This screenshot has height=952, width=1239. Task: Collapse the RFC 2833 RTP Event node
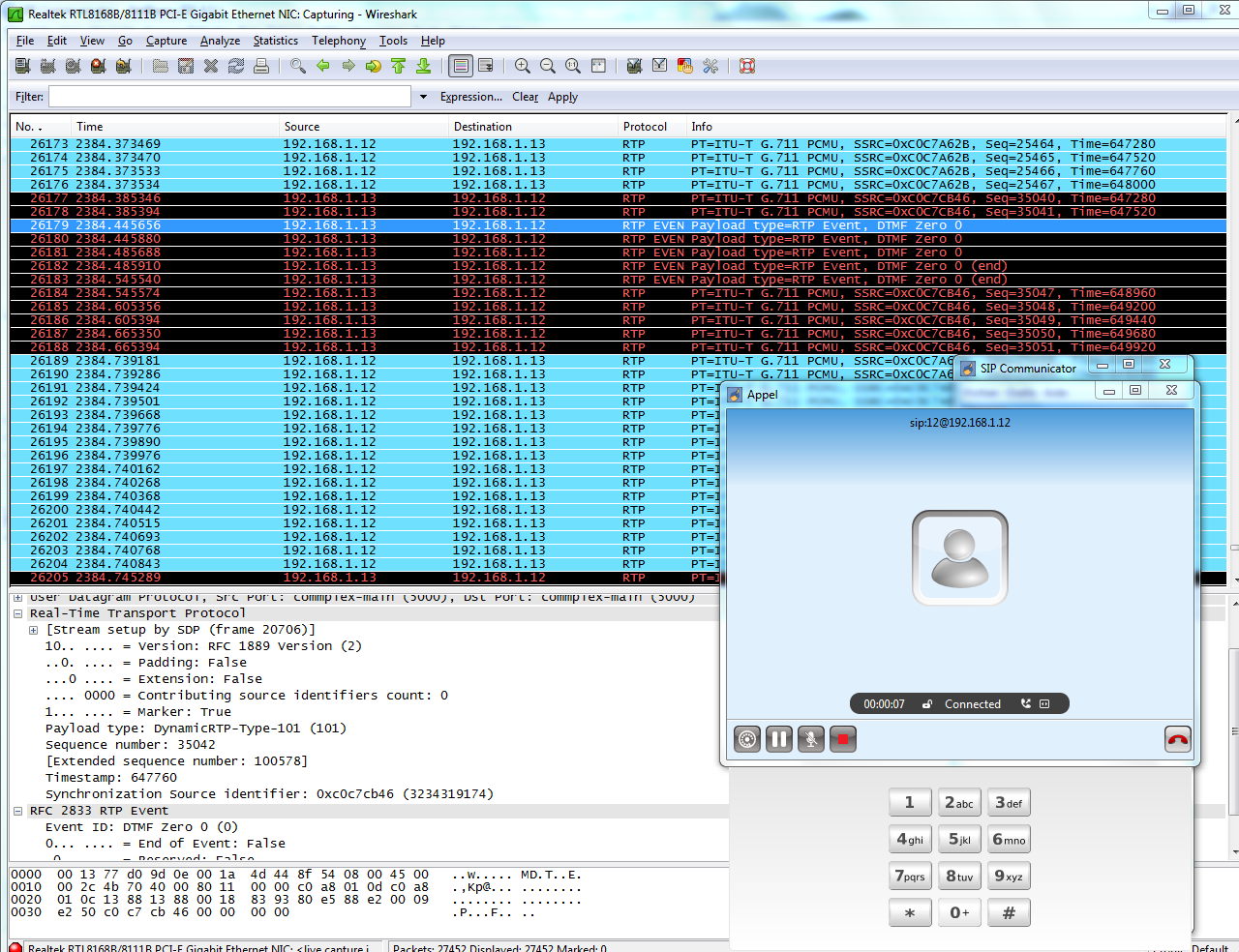pyautogui.click(x=18, y=811)
